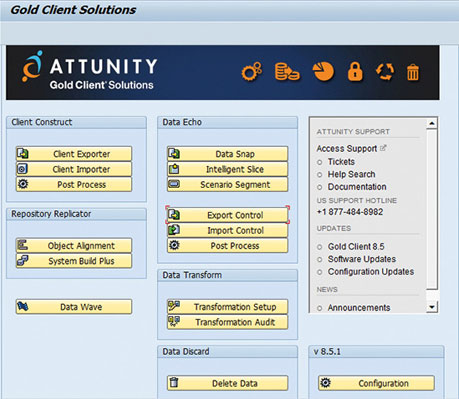The width and height of the screenshot is (459, 399).
Task: Run Post Process under Client Construct
Action: point(74,184)
